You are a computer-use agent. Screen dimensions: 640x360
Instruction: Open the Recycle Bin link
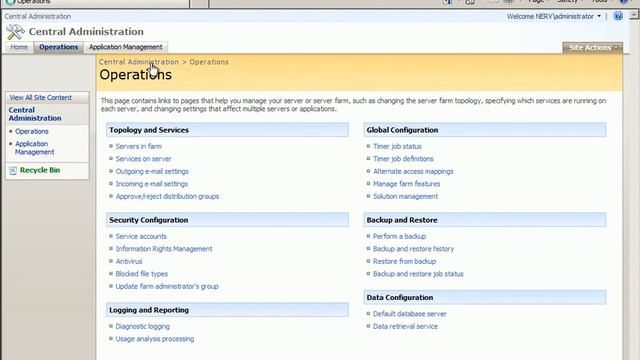pos(40,170)
